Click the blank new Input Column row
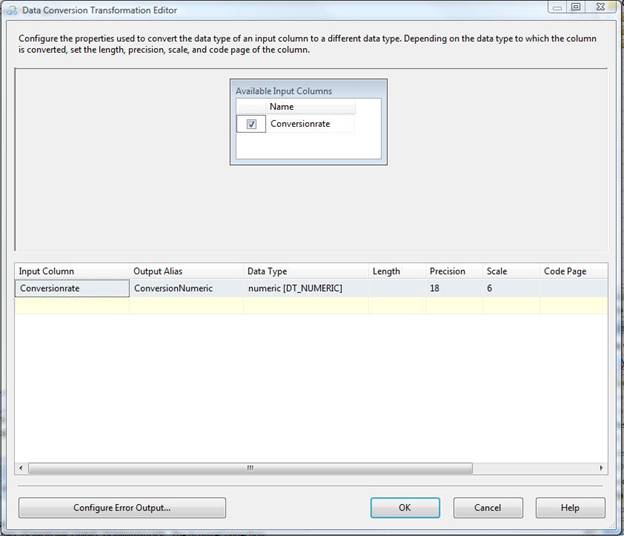624x536 pixels. pos(72,306)
